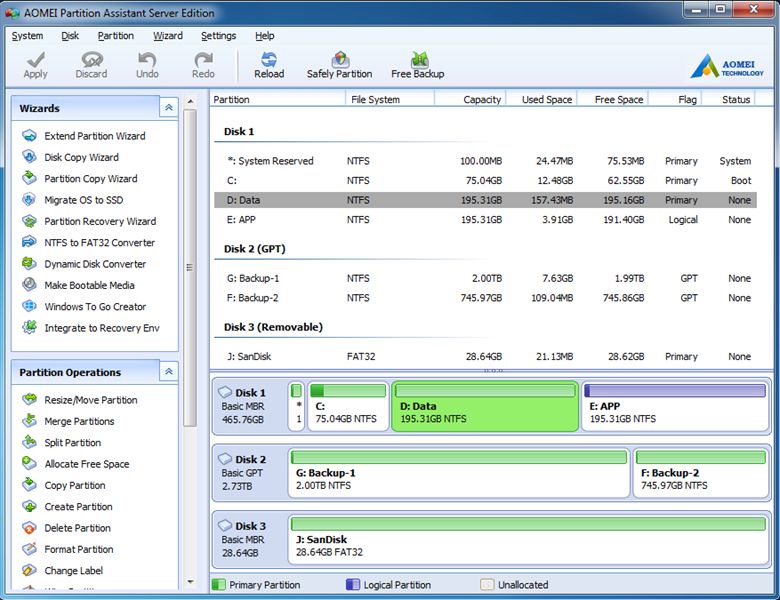Click the Make Bootable Media icon
The height and width of the screenshot is (600, 780).
(x=29, y=285)
